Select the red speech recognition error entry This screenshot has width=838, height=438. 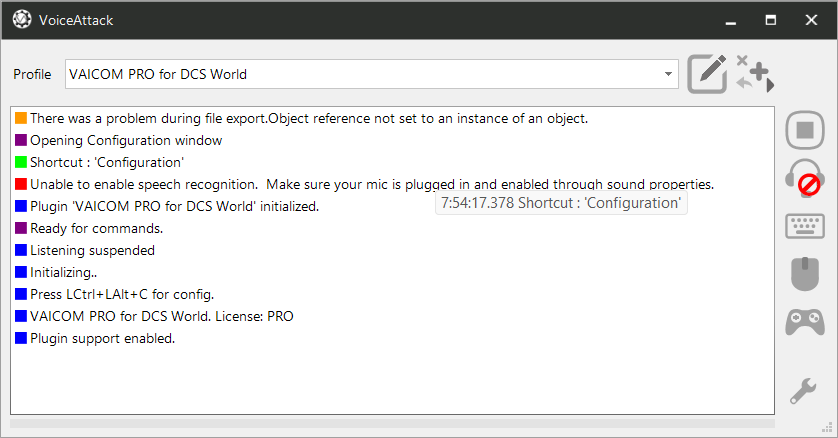(364, 184)
